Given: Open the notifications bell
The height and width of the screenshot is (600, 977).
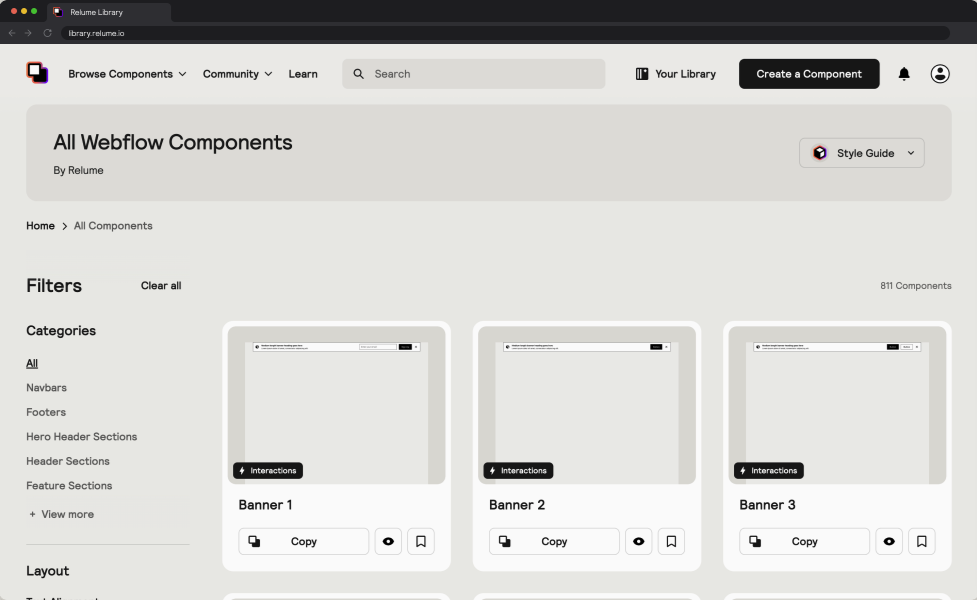Looking at the screenshot, I should click(x=904, y=74).
